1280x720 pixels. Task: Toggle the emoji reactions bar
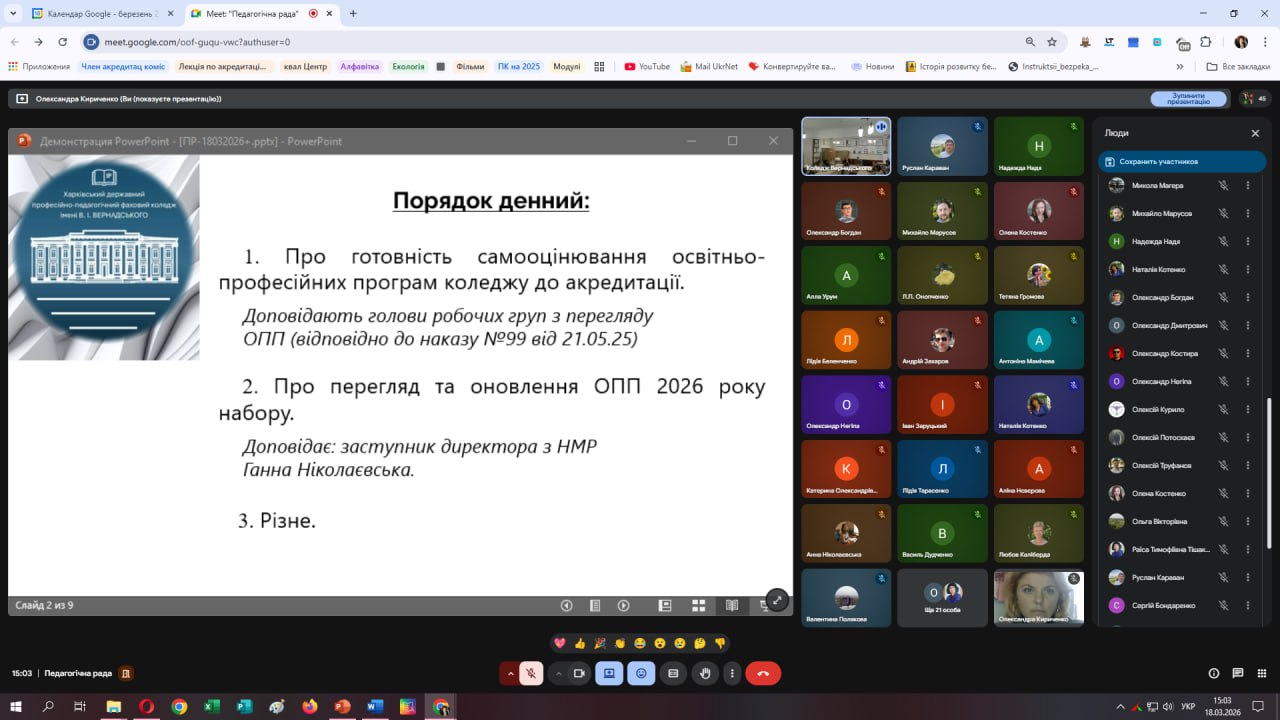641,674
